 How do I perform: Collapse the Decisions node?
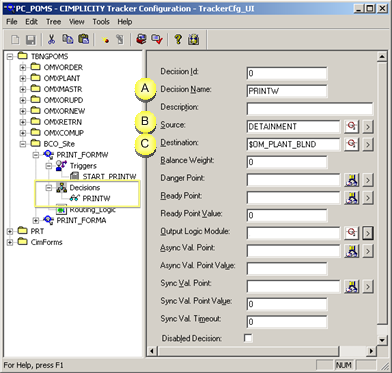(x=49, y=188)
